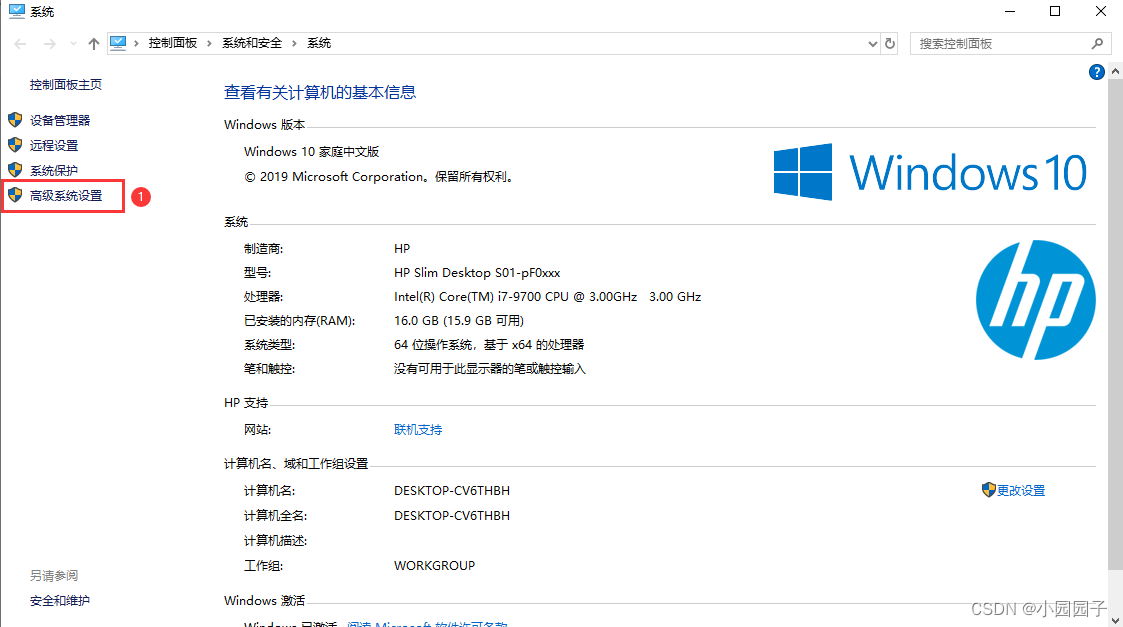Click heading 查看有关计算机的基本信息
Viewport: 1123px width, 627px height.
click(x=320, y=92)
